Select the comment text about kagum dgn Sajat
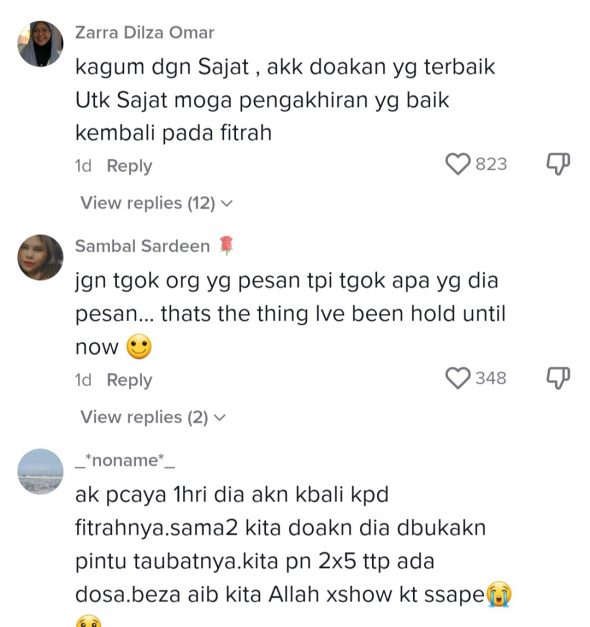Screen dimensions: 590x627 285,100
